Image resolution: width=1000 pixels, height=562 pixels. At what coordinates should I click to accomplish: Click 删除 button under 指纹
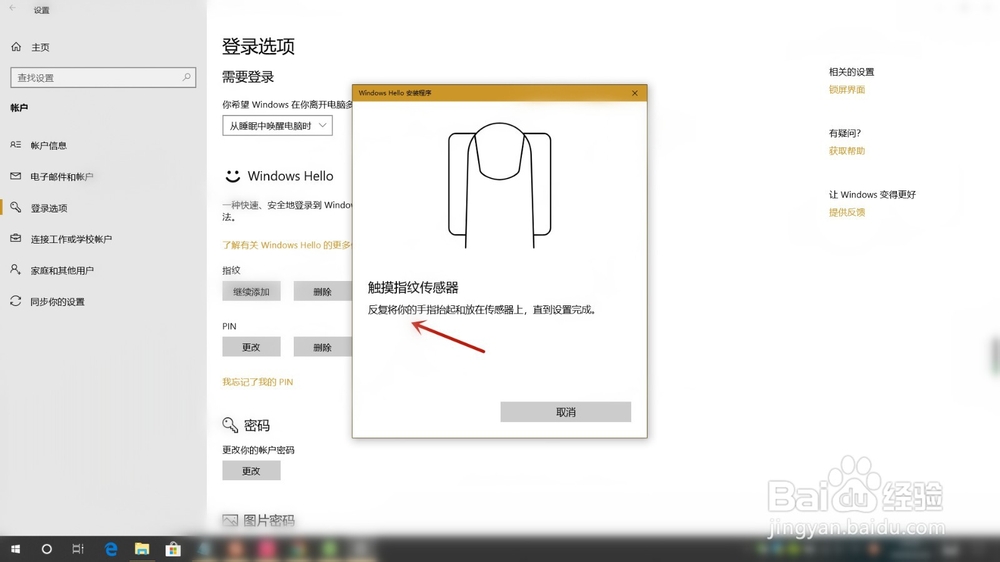coord(322,292)
